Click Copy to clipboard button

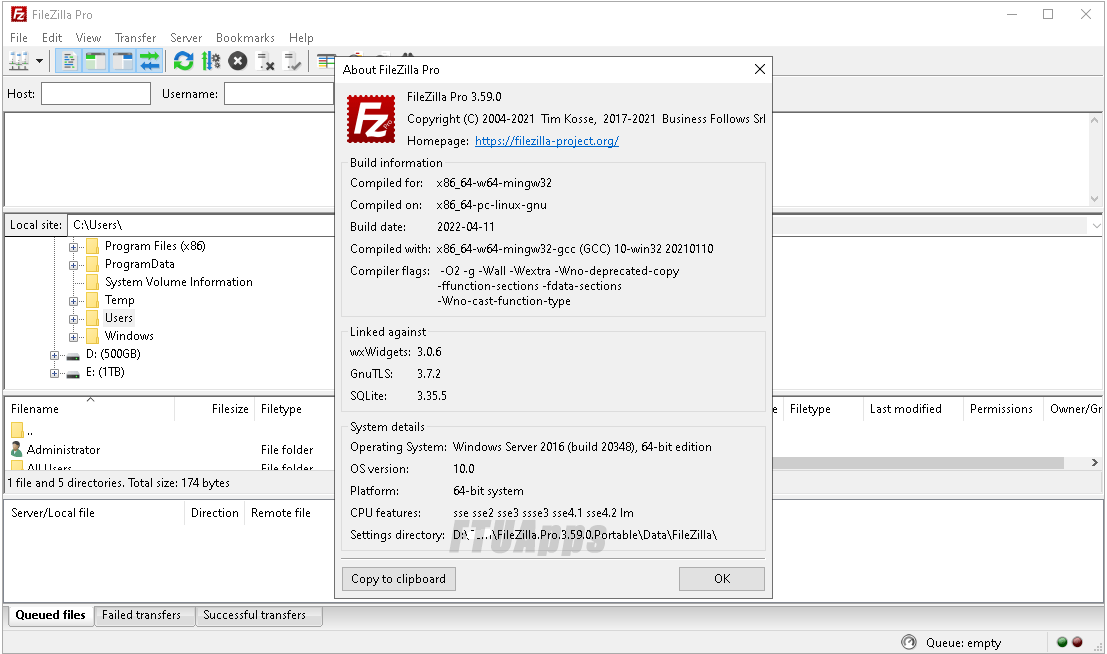(x=399, y=578)
